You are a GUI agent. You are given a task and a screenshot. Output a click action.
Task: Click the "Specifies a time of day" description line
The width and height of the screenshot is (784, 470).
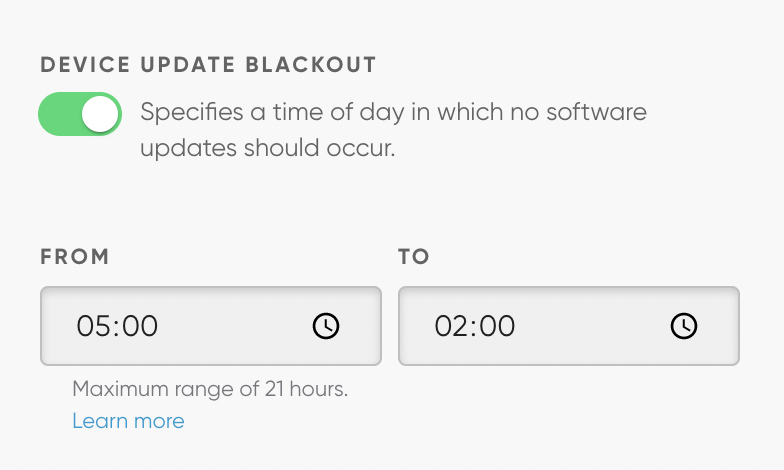tap(393, 111)
